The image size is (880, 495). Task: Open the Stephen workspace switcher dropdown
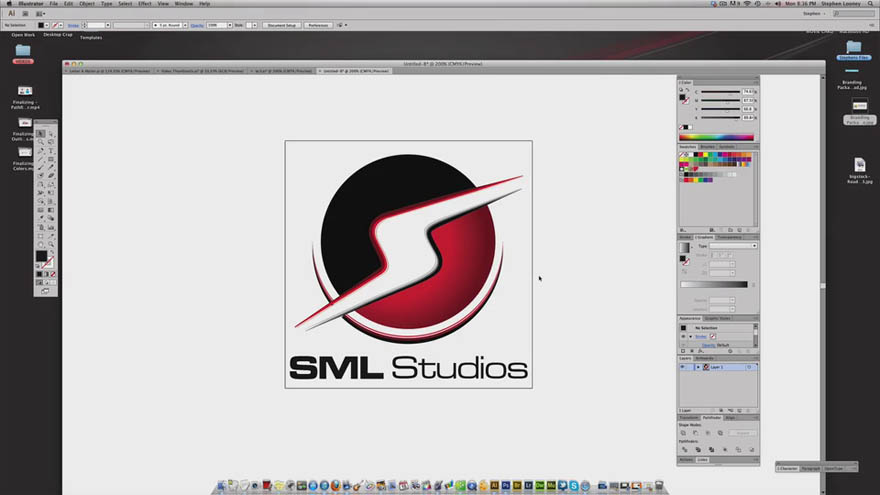pyautogui.click(x=814, y=13)
